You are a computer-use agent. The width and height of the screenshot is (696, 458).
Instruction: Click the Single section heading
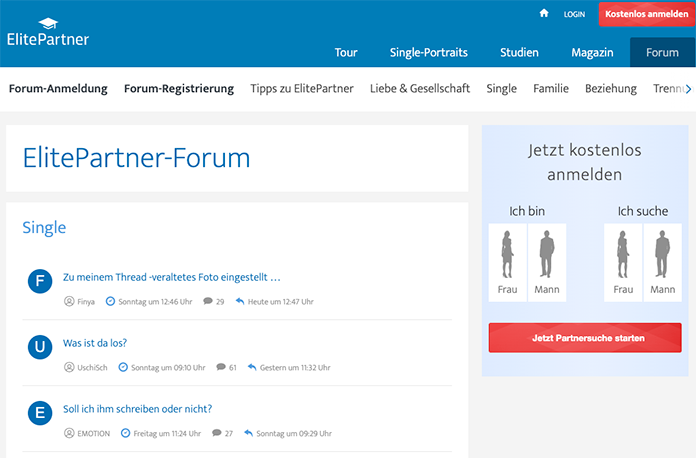[x=44, y=228]
